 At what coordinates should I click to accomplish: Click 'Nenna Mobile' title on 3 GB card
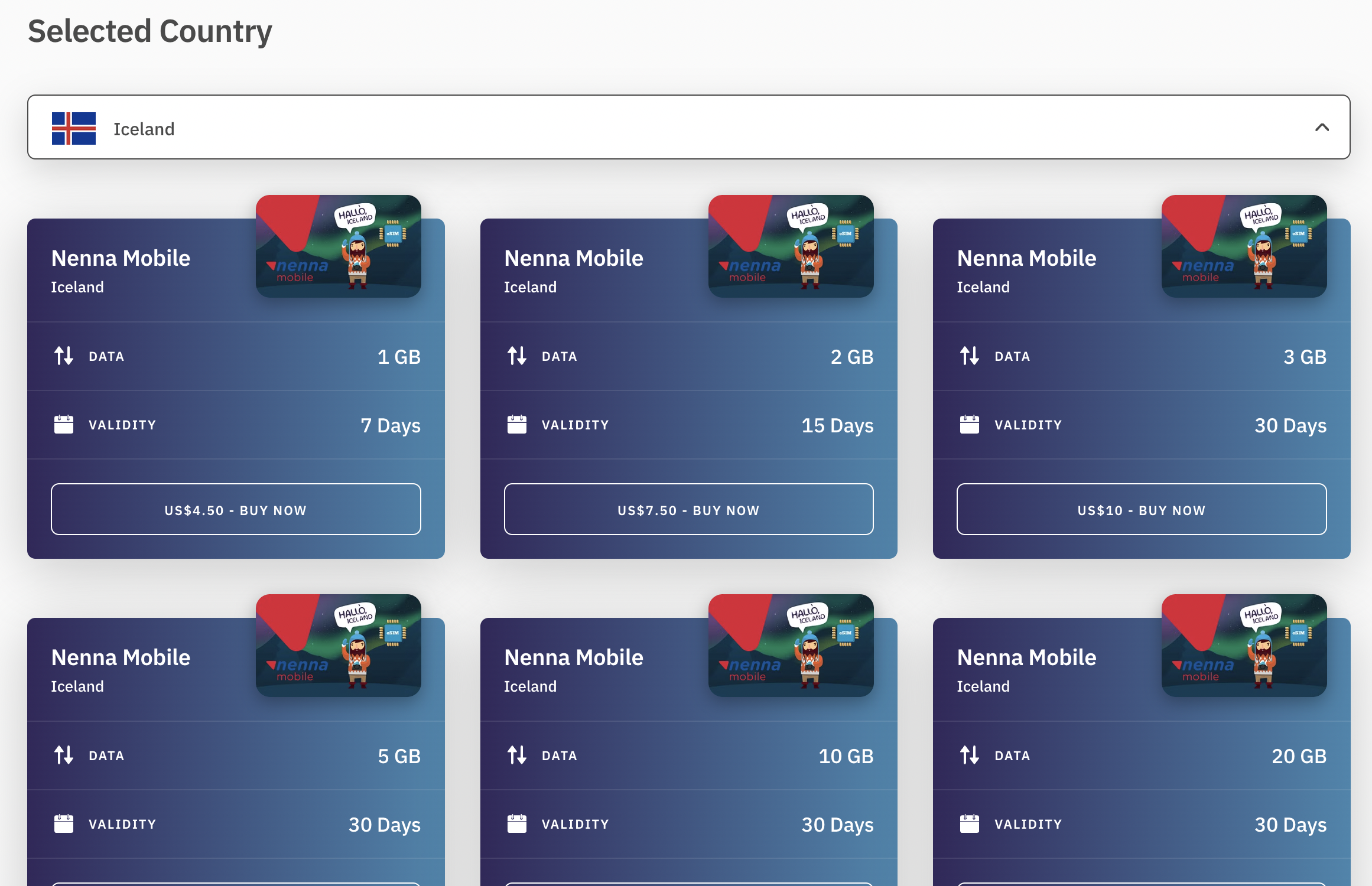click(x=1027, y=258)
